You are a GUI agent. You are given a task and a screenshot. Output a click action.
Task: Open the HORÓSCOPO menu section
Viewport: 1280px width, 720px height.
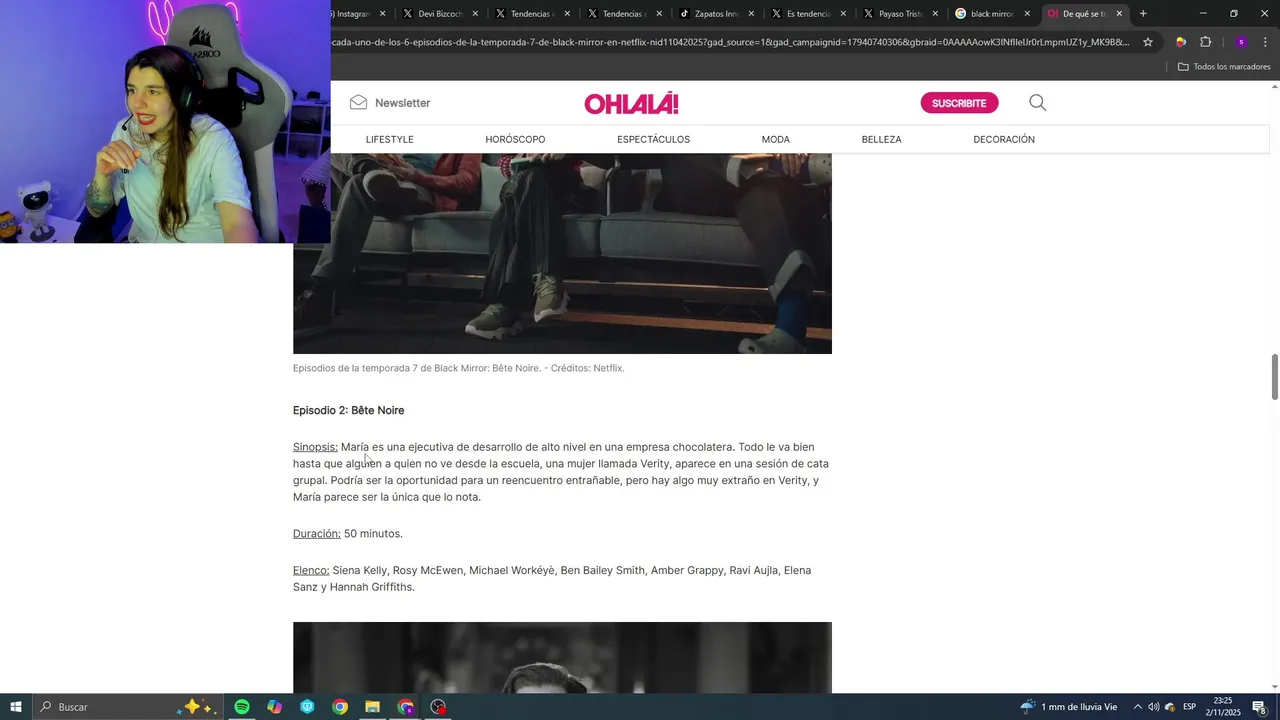(x=515, y=139)
